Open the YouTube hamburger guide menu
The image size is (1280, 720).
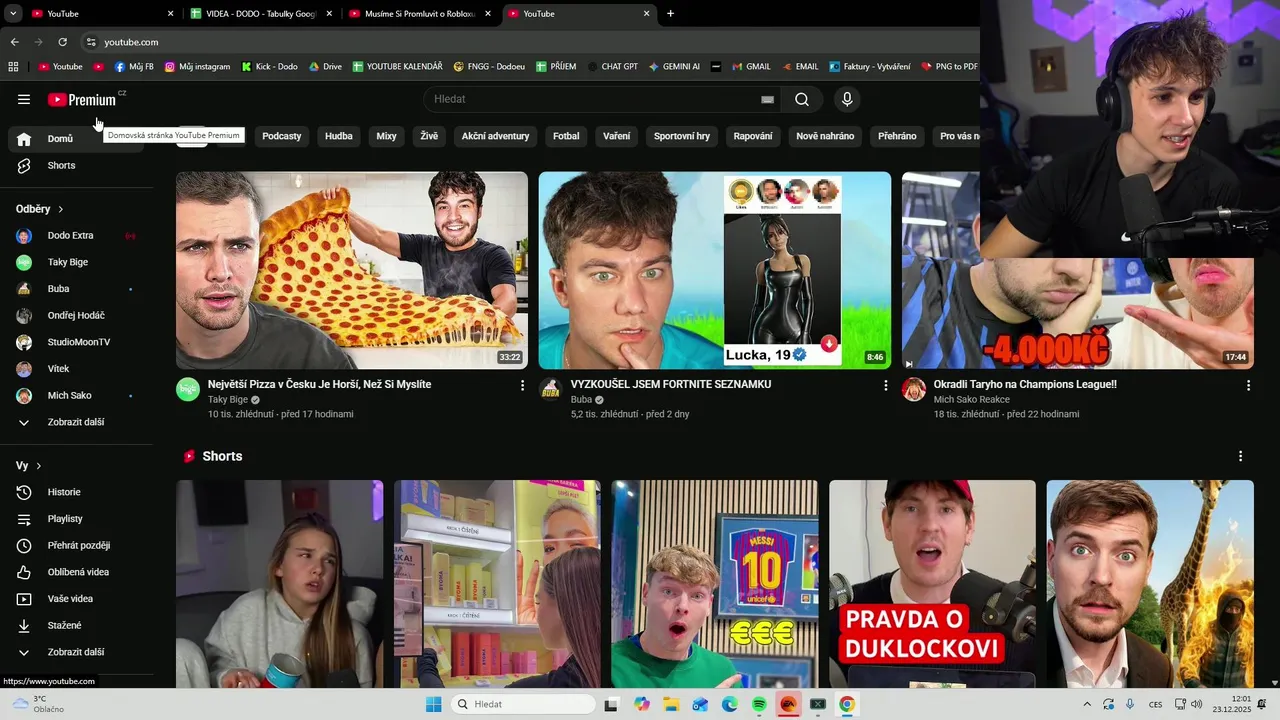(24, 99)
